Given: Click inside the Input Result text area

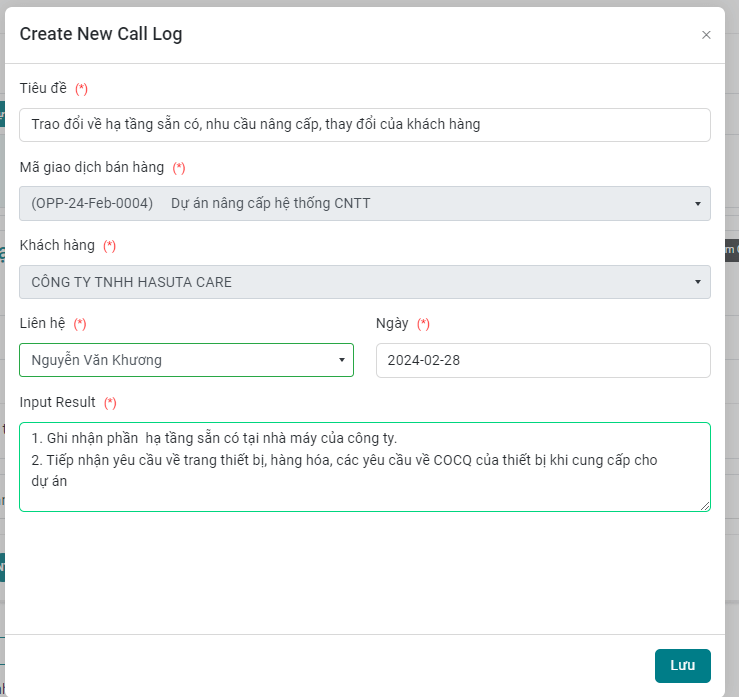Looking at the screenshot, I should coord(364,466).
